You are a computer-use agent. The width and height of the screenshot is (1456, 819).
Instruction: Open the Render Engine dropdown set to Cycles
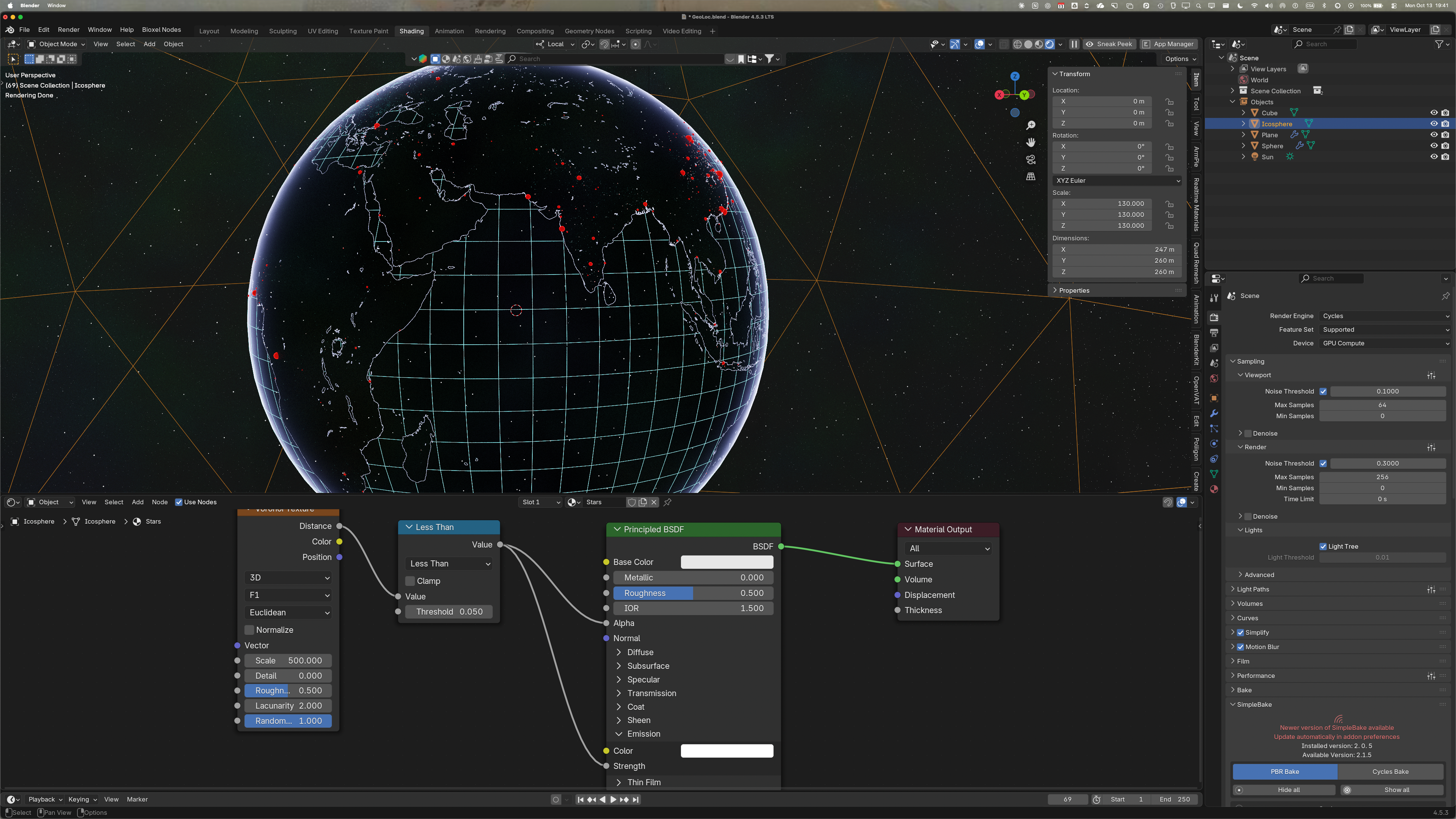click(1385, 316)
